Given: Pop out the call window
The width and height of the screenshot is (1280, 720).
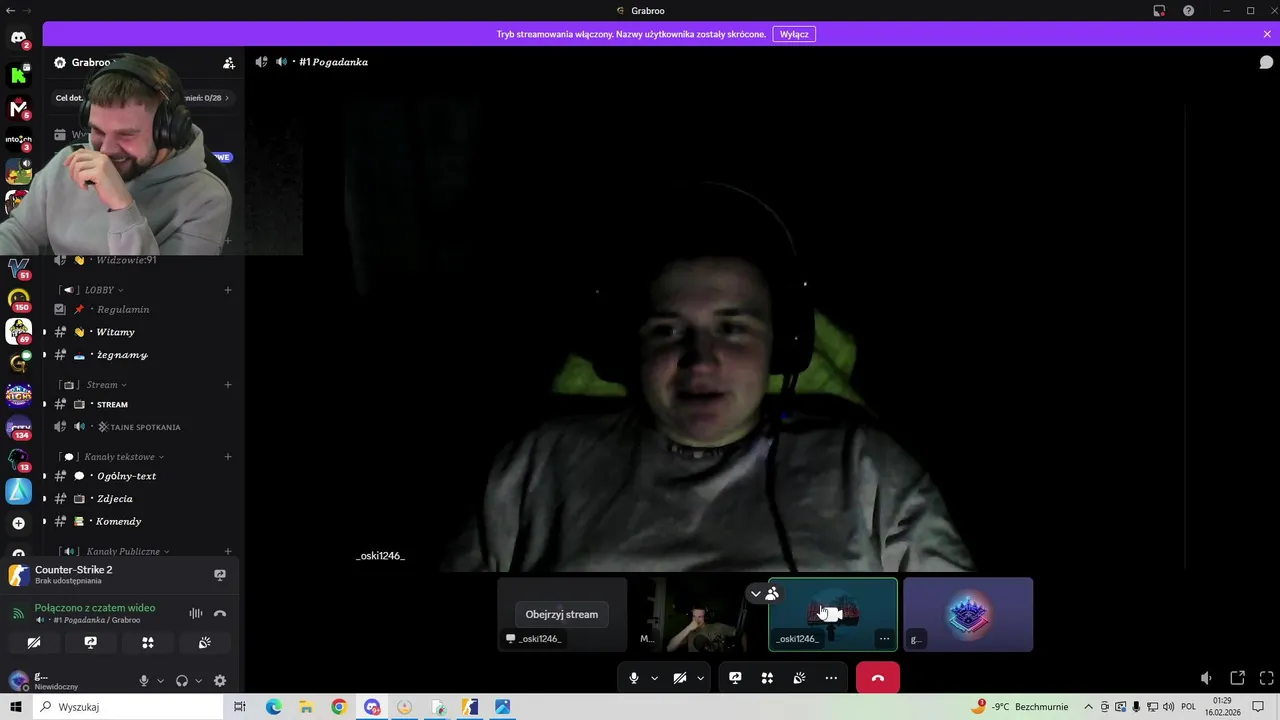Looking at the screenshot, I should point(1237,678).
